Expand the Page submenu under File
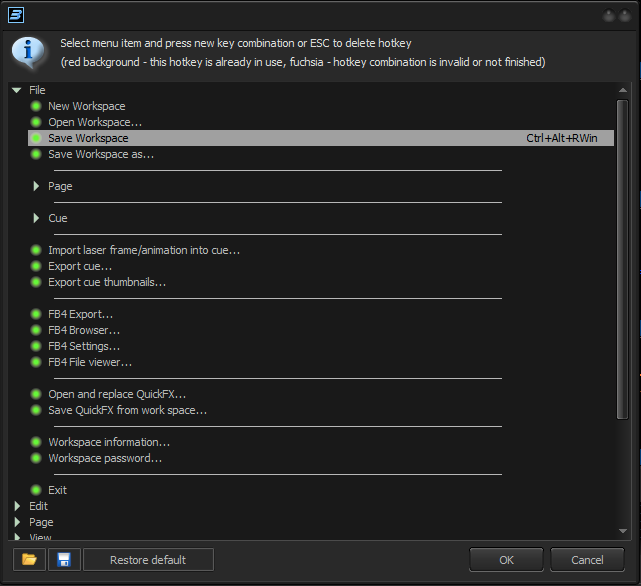 click(x=37, y=186)
